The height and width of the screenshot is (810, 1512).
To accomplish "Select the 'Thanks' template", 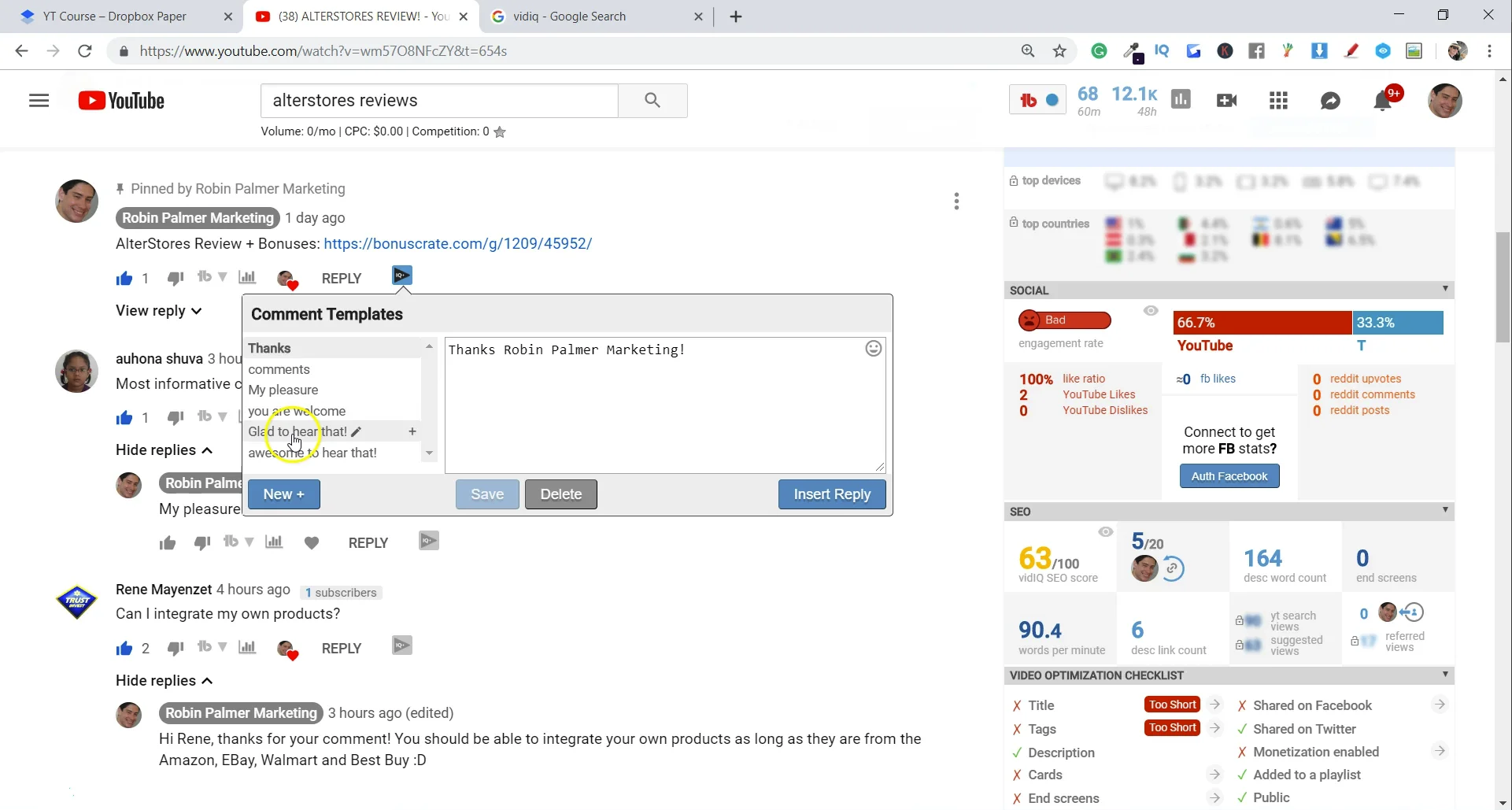I will [333, 348].
